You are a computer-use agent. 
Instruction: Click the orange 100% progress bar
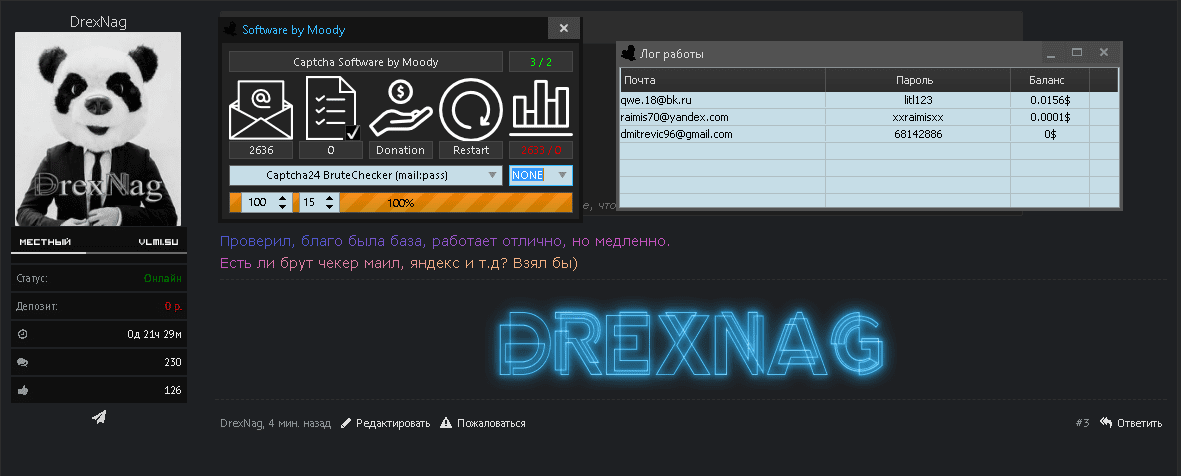pyautogui.click(x=456, y=203)
